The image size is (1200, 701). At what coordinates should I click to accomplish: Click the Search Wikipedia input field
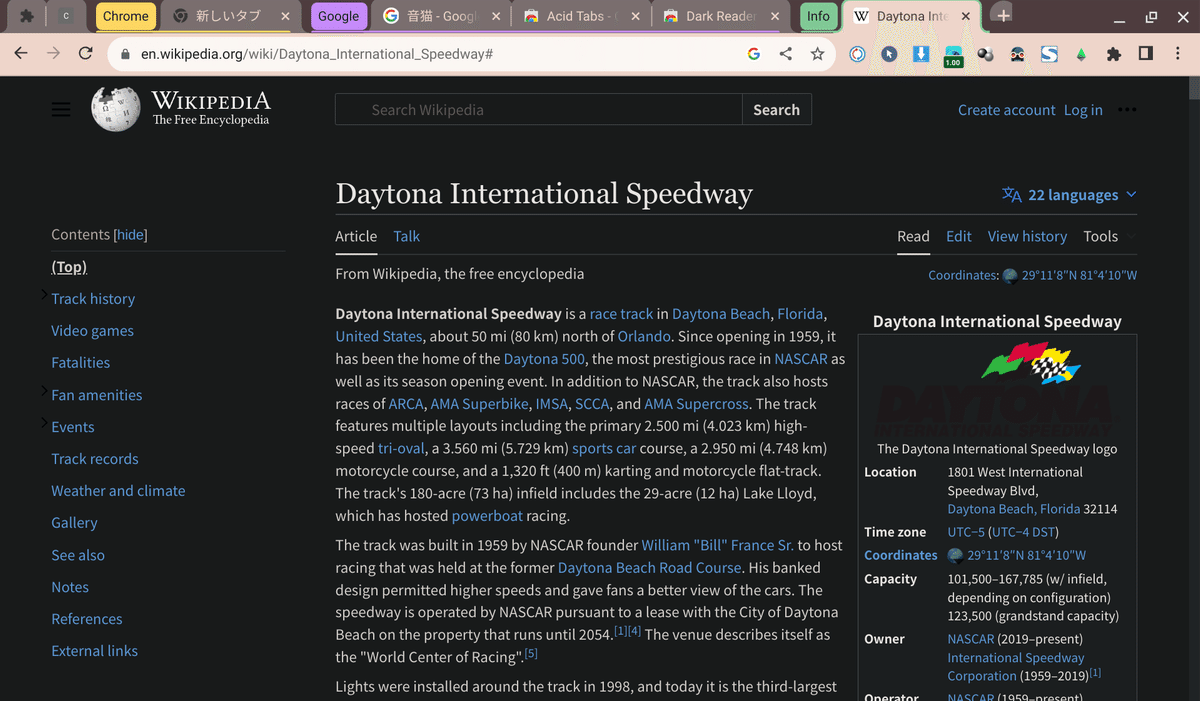(539, 110)
